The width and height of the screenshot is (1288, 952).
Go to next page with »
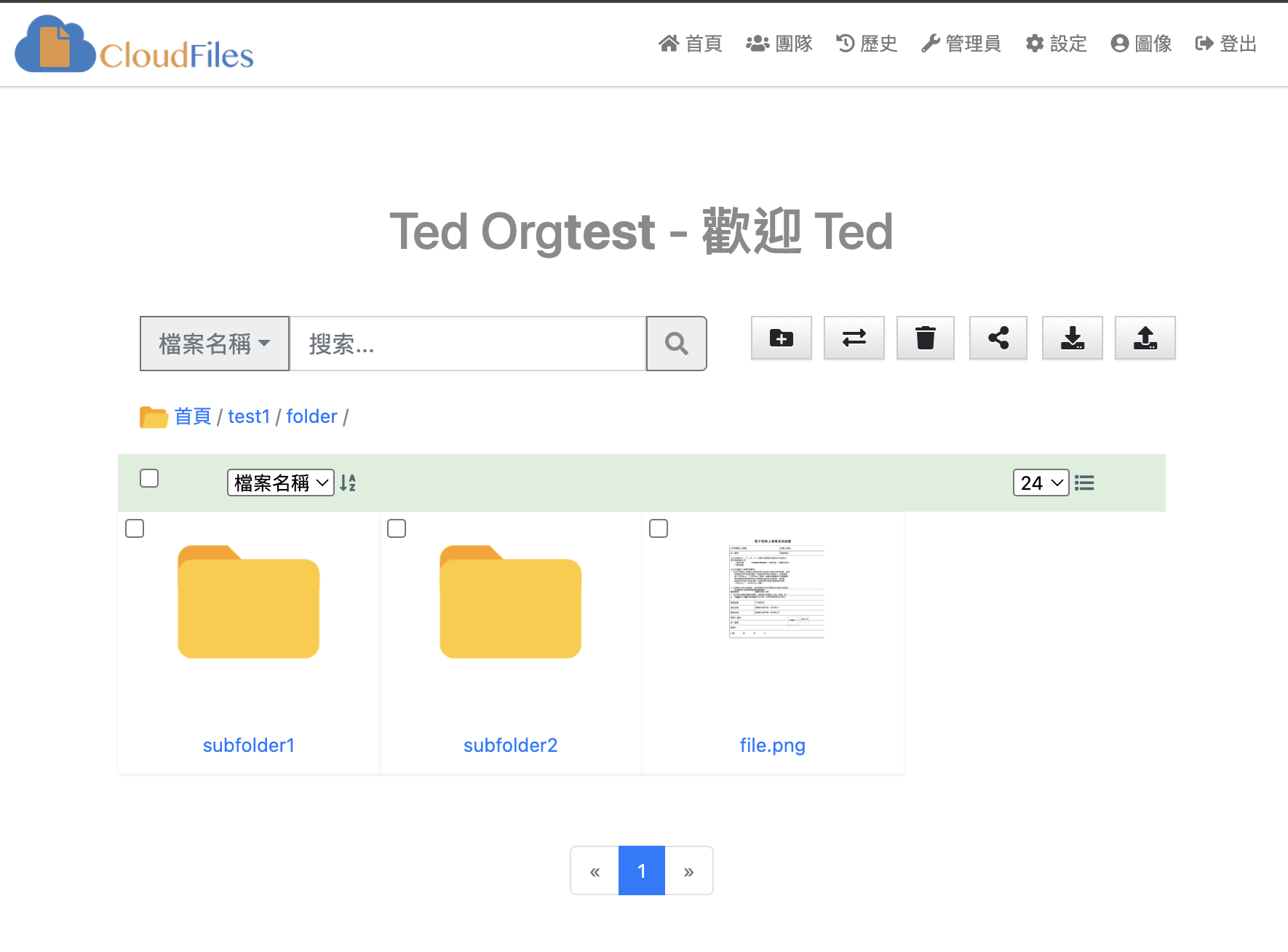[x=689, y=870]
